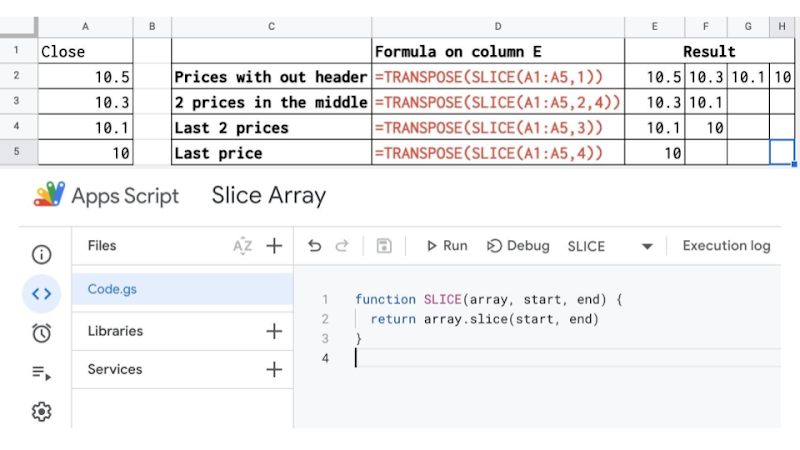
Task: Add a service with plus button
Action: point(274,370)
